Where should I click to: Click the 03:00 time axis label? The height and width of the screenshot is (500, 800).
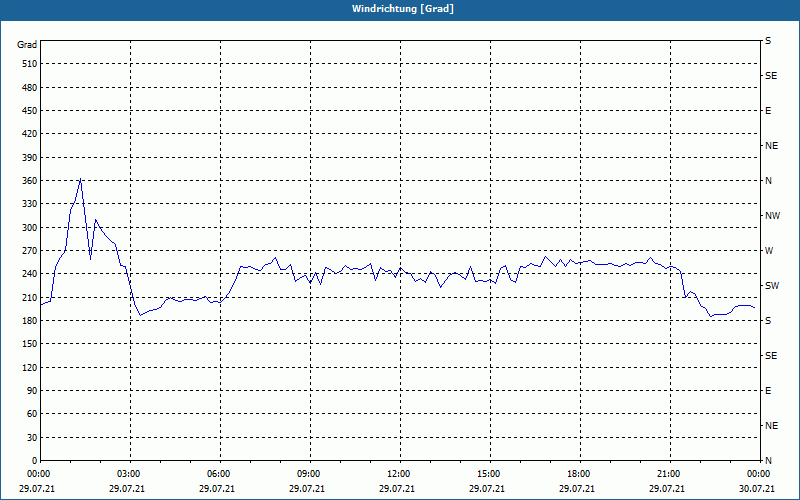[x=128, y=474]
